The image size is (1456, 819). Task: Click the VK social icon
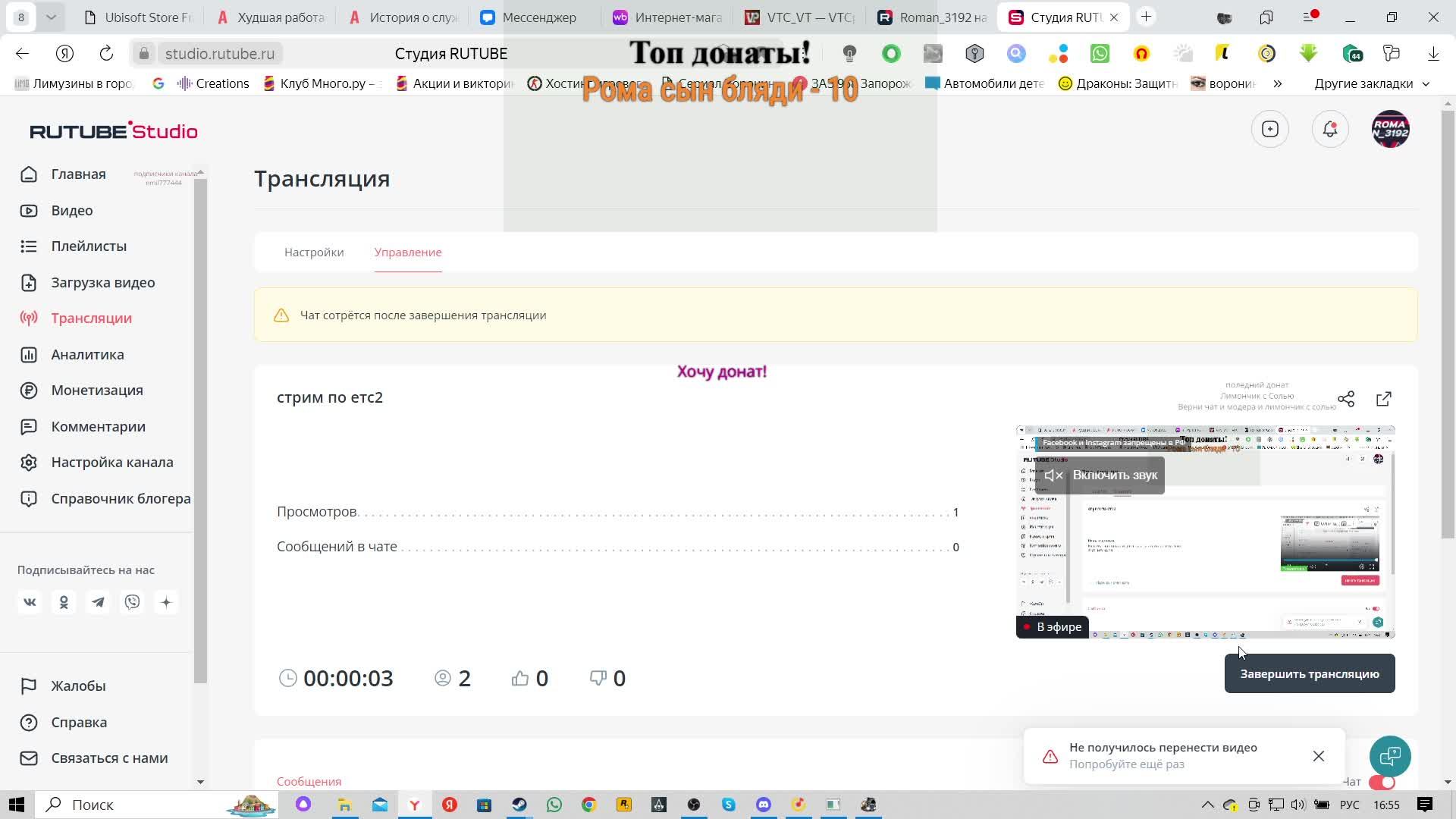pos(30,602)
